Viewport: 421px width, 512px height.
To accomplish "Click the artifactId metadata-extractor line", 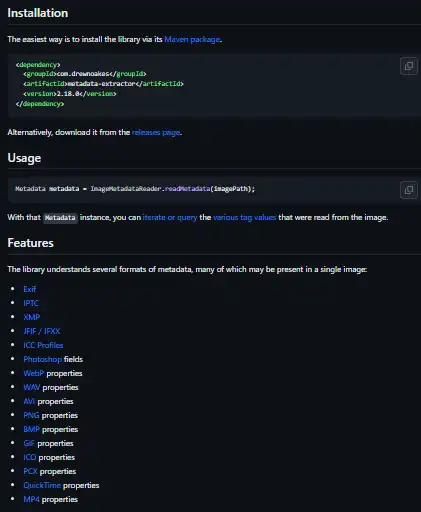I will (x=103, y=84).
